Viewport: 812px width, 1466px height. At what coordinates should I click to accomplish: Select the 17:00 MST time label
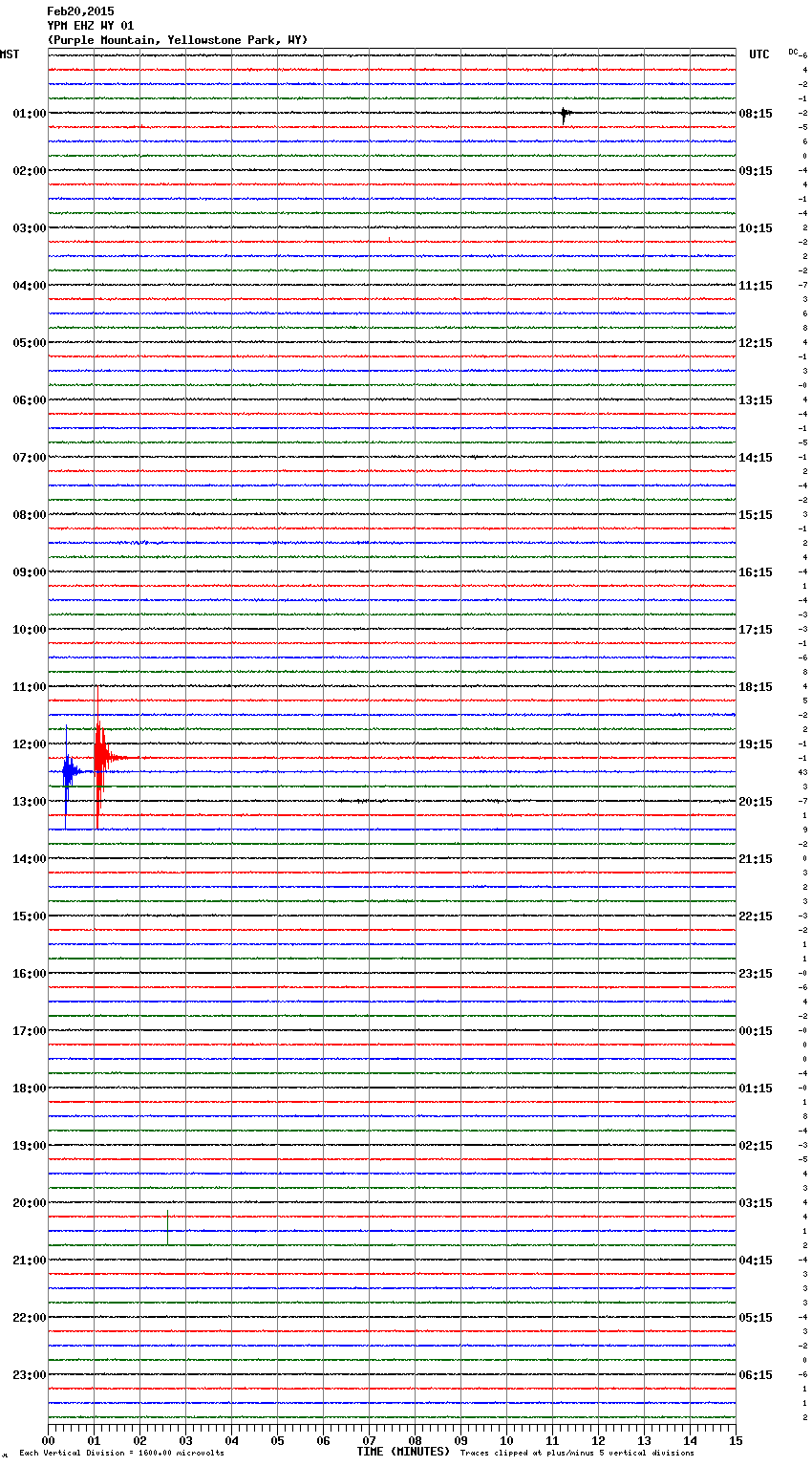[30, 1031]
